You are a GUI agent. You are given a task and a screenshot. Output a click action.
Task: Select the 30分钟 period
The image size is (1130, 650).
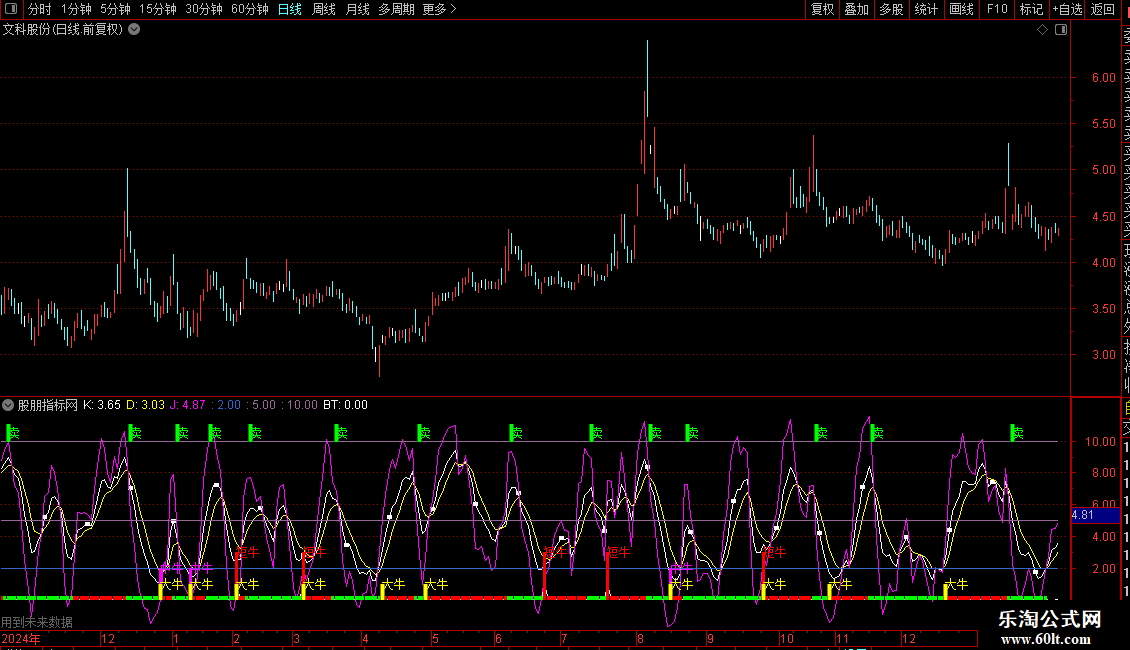click(204, 9)
